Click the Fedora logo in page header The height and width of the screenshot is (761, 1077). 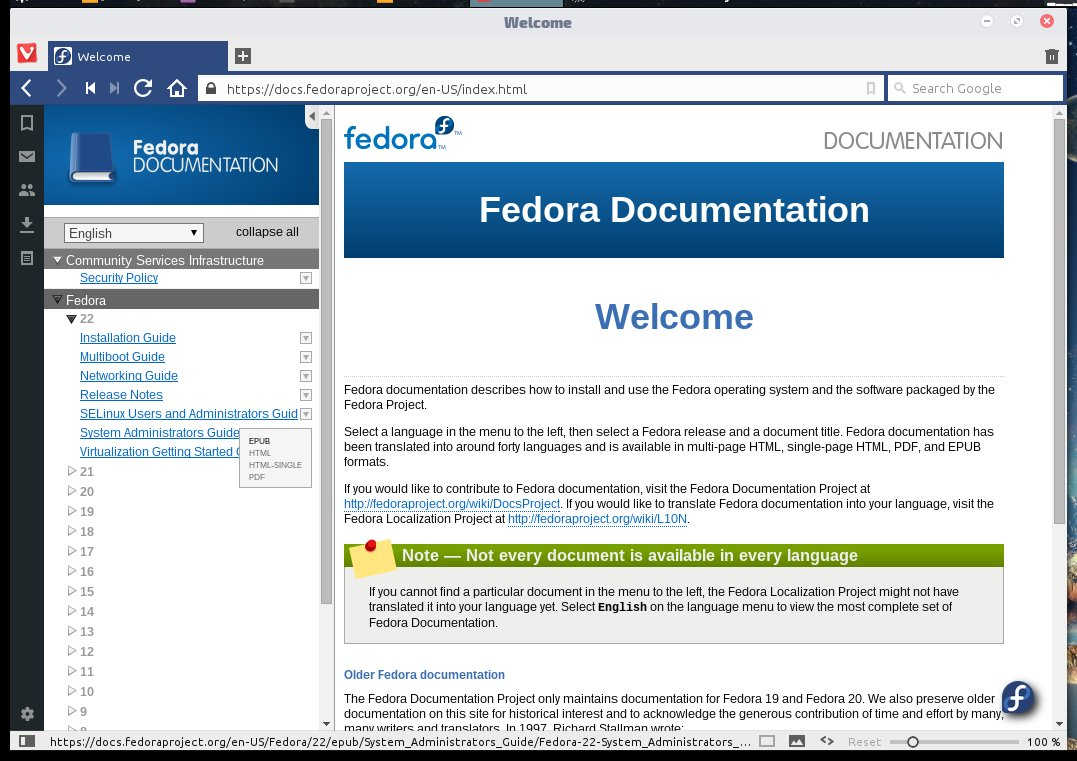(x=403, y=133)
